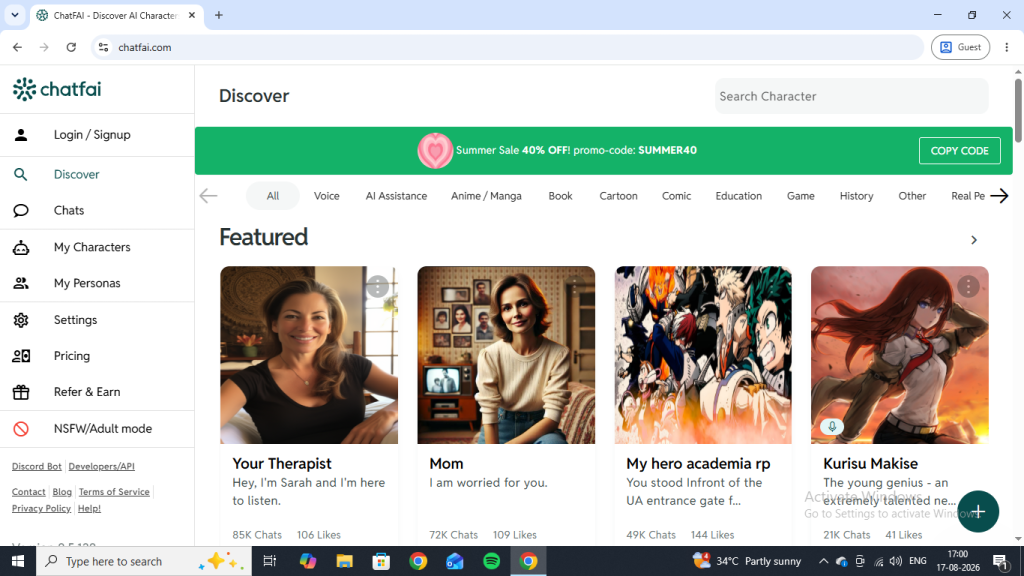
Task: Open the My hero academia rp image
Action: point(703,355)
